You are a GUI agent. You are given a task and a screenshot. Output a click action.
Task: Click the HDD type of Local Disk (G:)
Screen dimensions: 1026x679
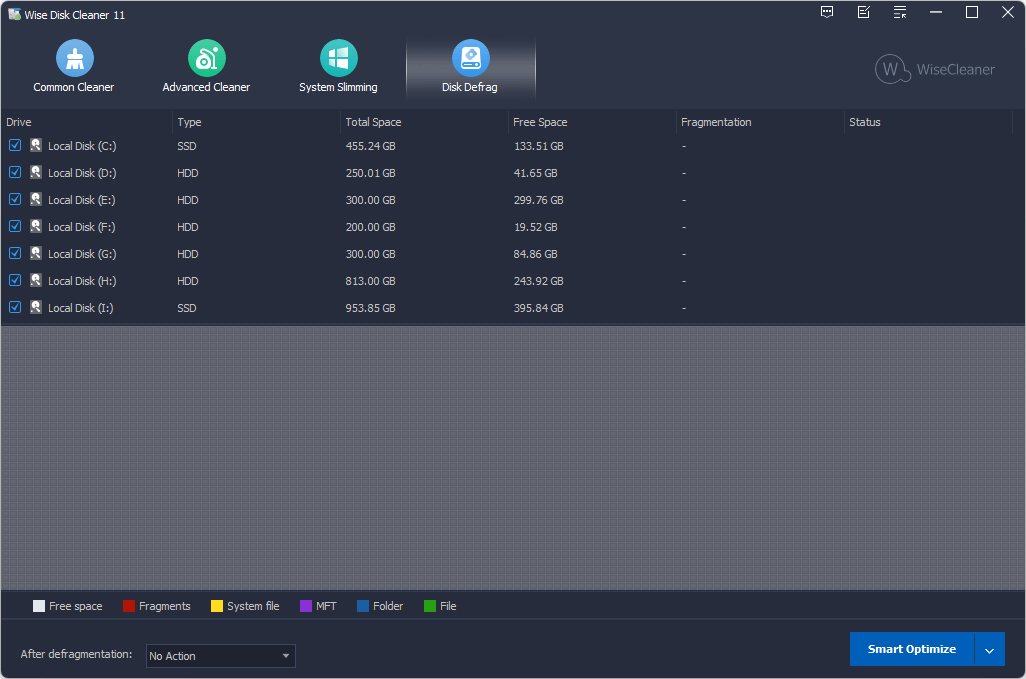187,254
